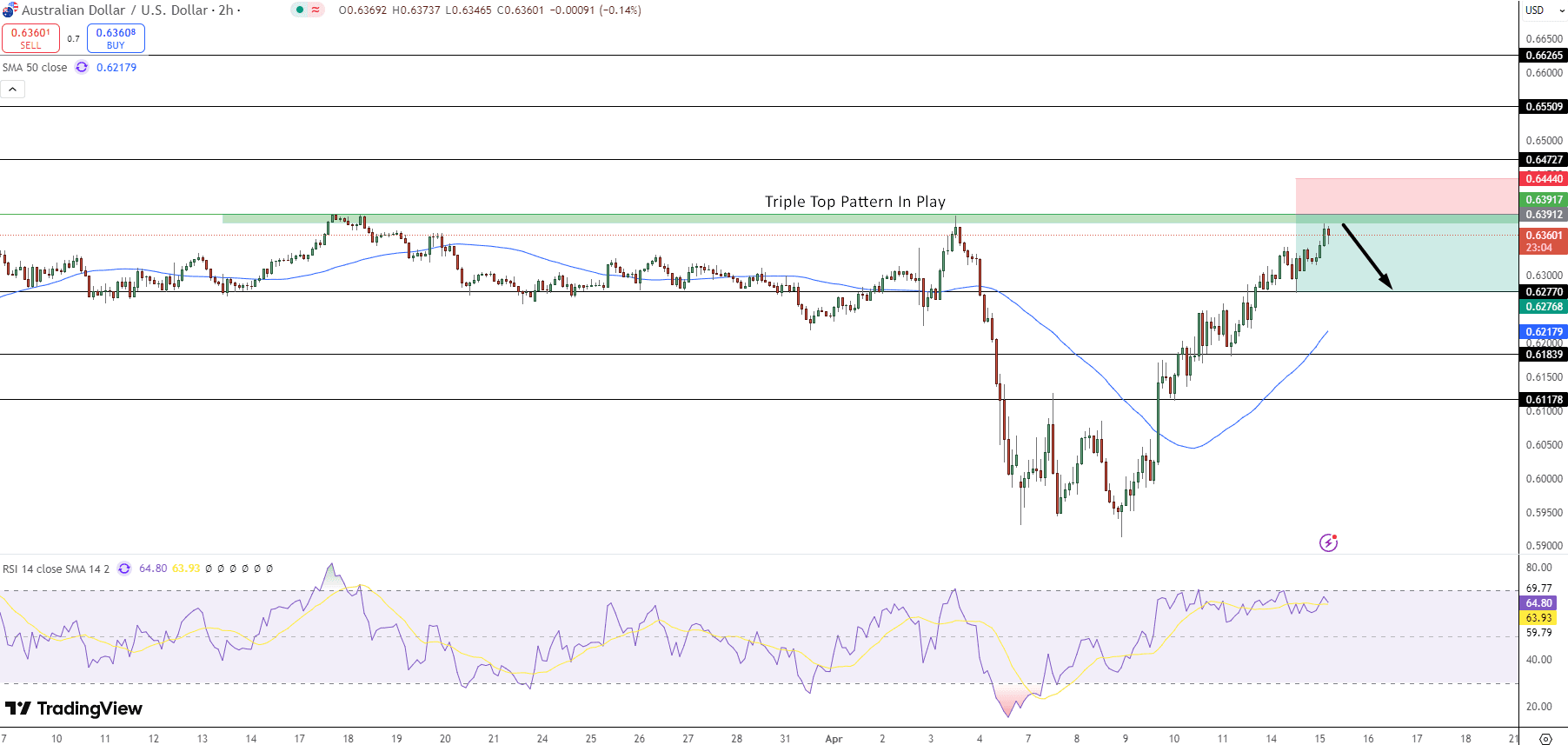Click the RSI 14 close SMA 14 2 label
This screenshot has width=1568, height=745.
coord(56,569)
